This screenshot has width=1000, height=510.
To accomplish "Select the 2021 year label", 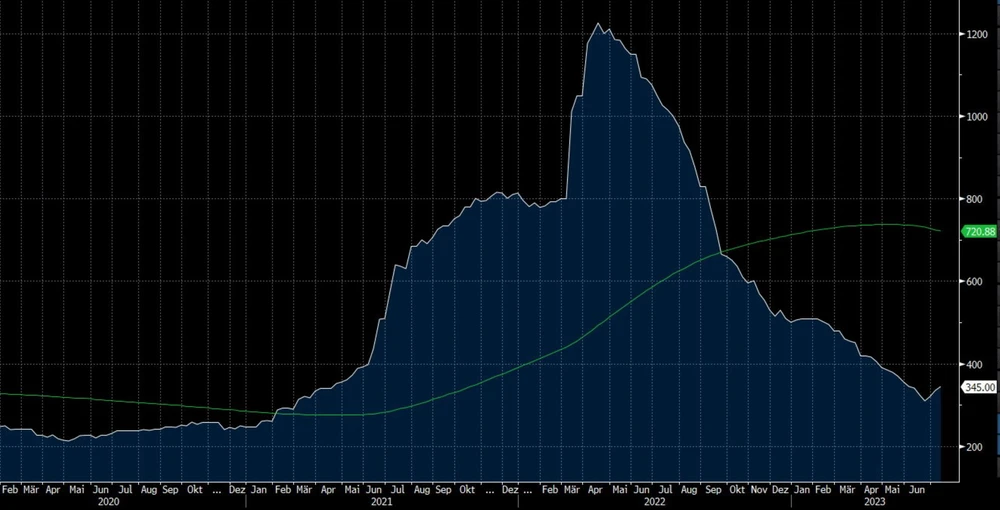I will pyautogui.click(x=380, y=502).
